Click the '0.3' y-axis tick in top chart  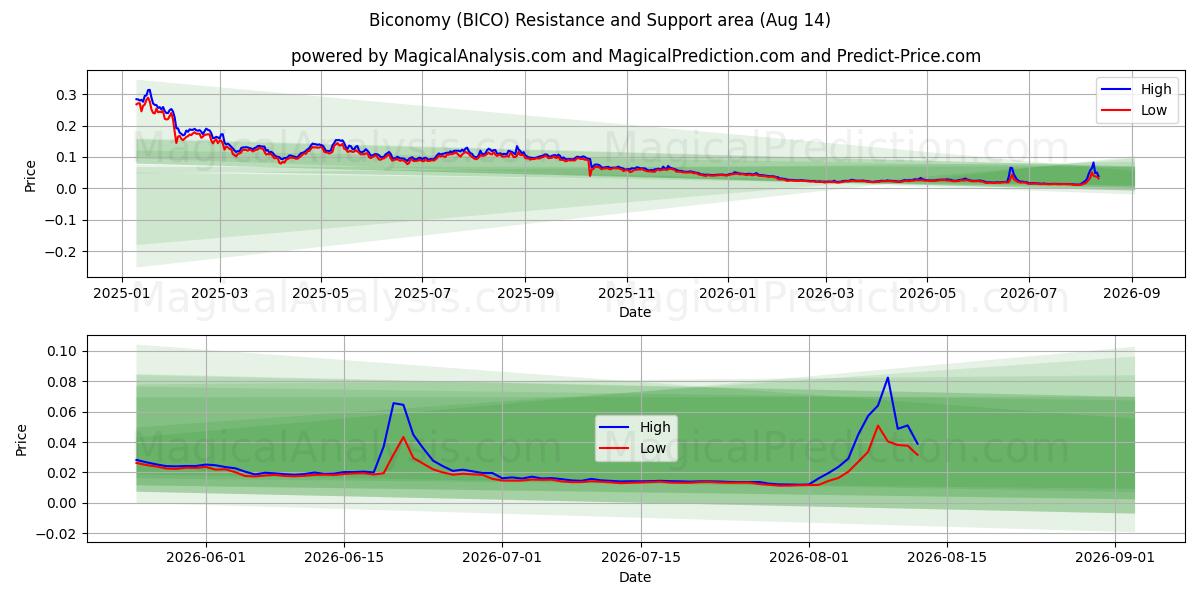pos(68,95)
